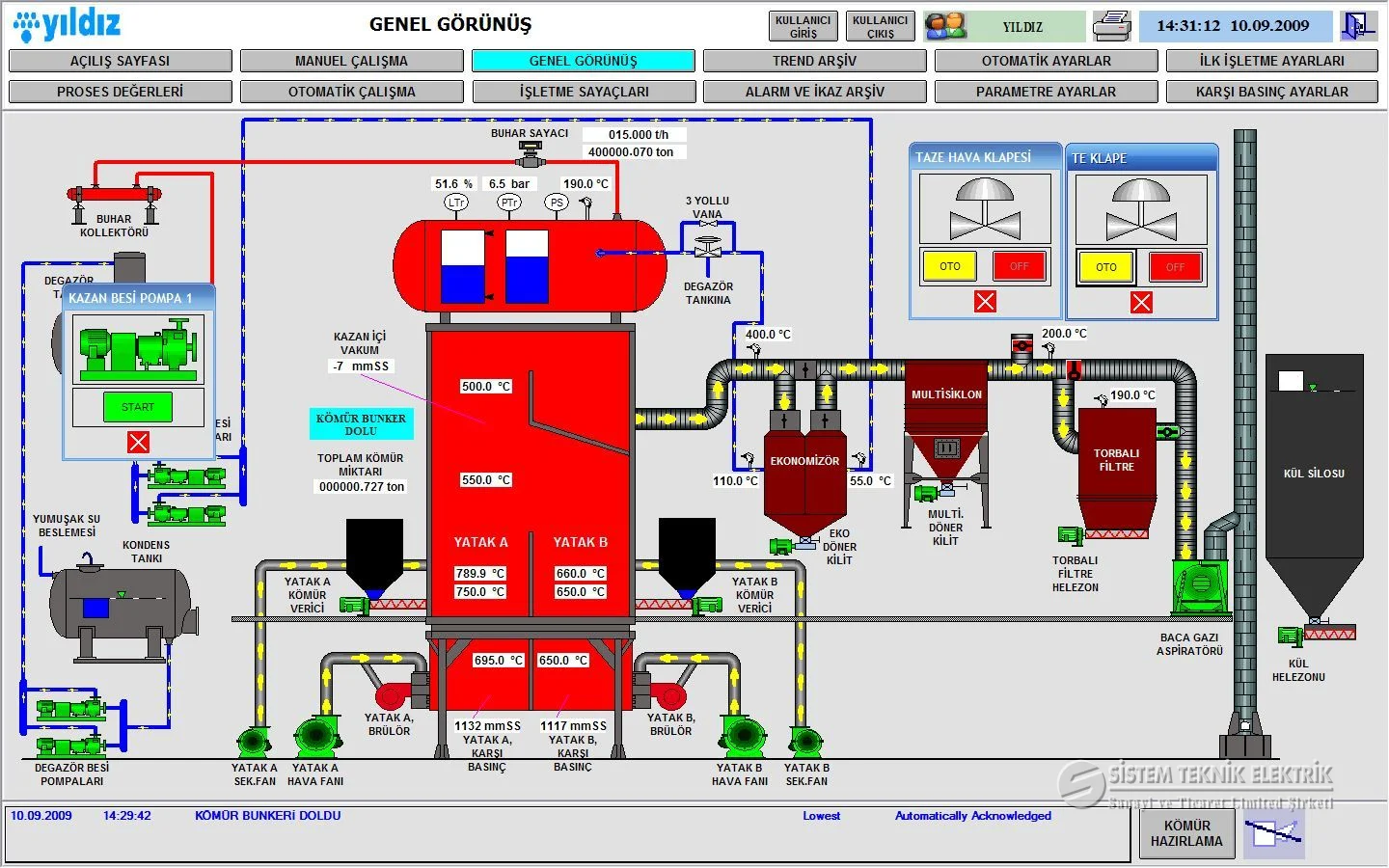1389x868 pixels.
Task: Click the alarm acknowledge icon beside Kömür Hazırlama
Action: pyautogui.click(x=1273, y=832)
